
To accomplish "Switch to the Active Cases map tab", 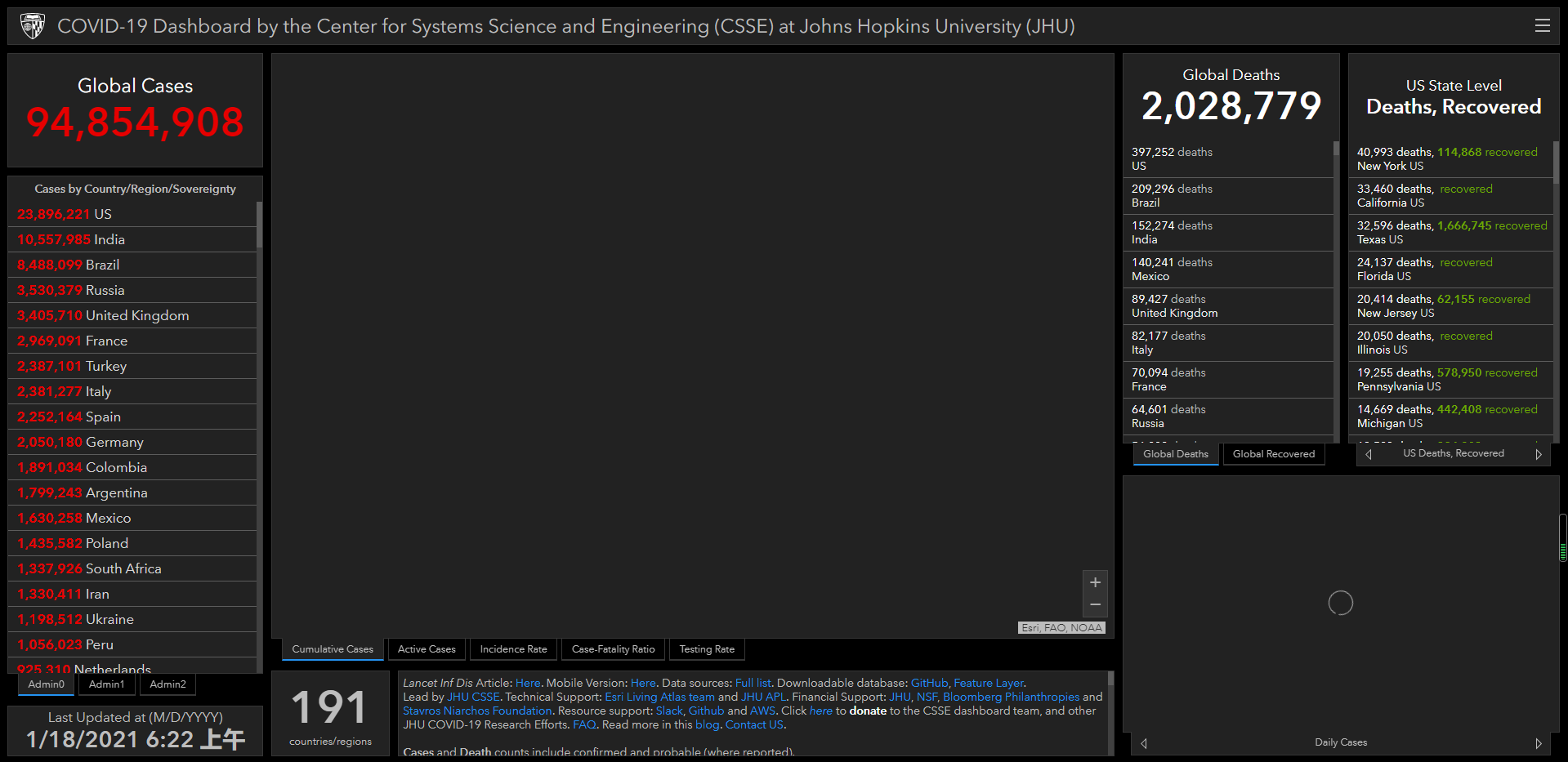I will [427, 649].
